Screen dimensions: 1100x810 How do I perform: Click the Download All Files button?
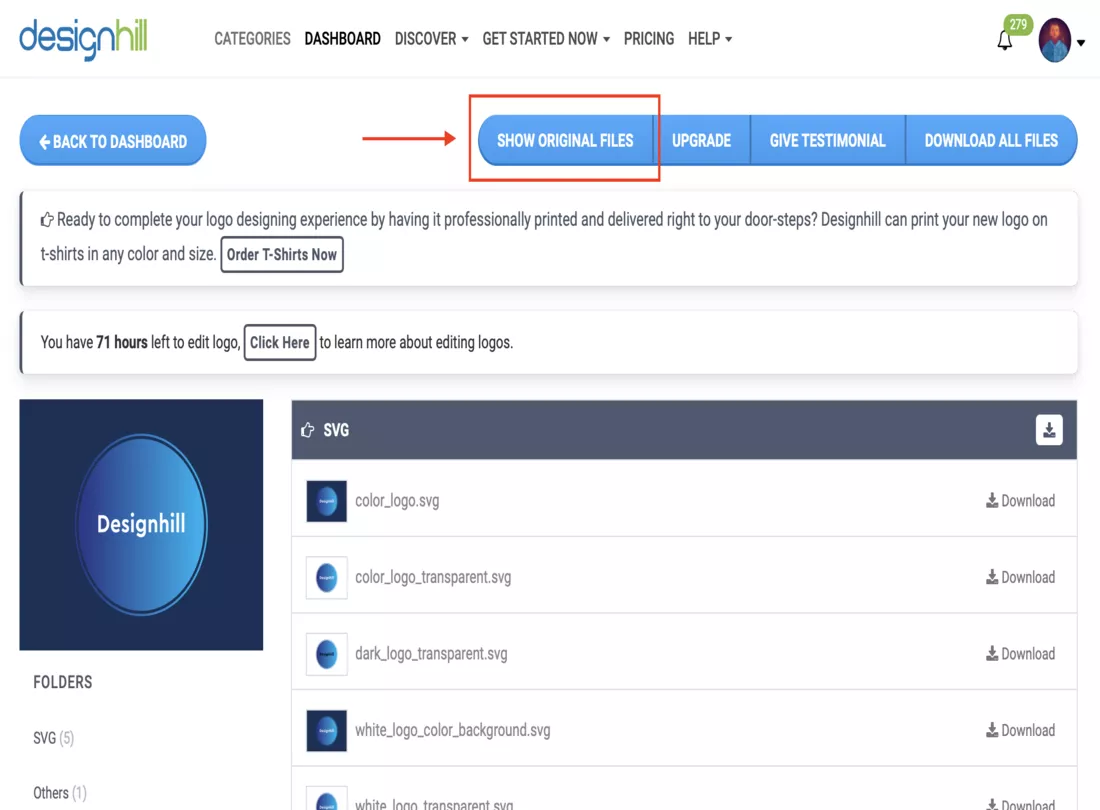tap(990, 141)
